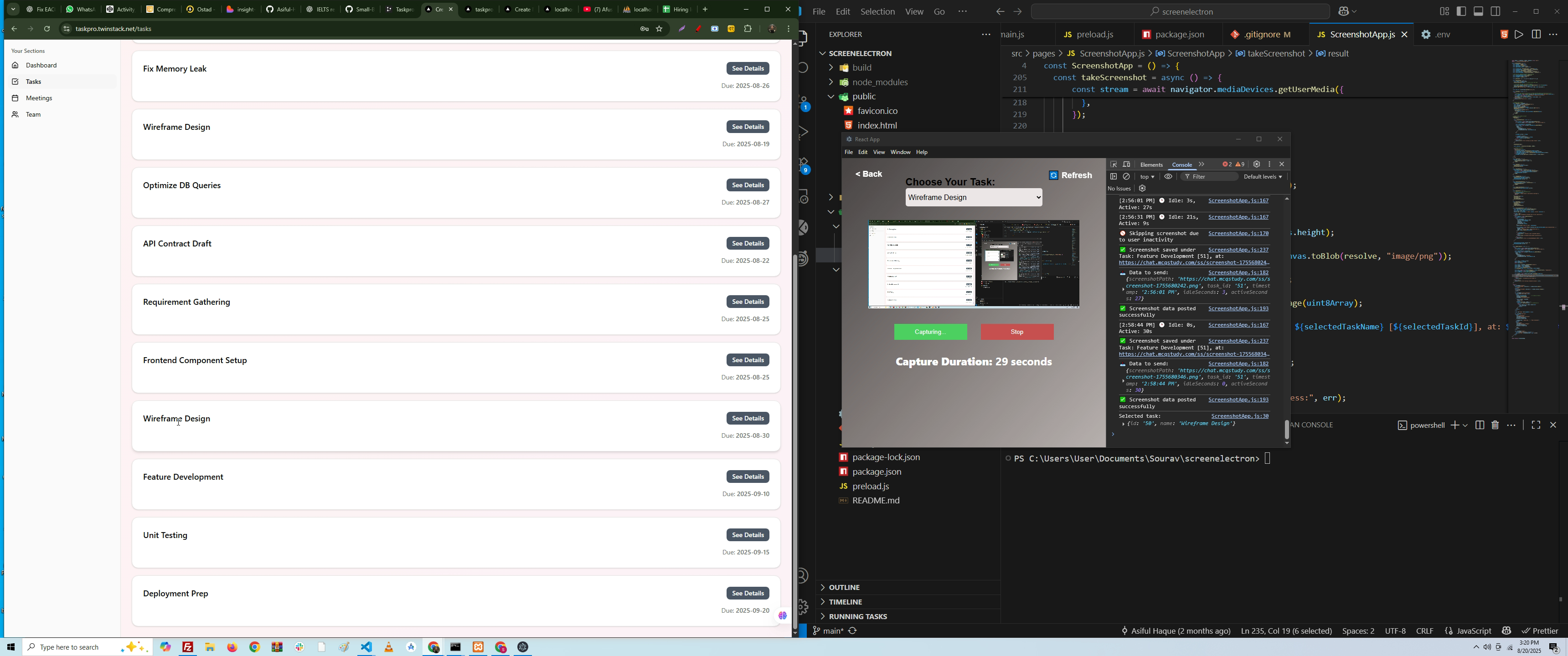Screen dimensions: 1568x656
Task: Bookmark this page with star icon
Action: [659, 29]
